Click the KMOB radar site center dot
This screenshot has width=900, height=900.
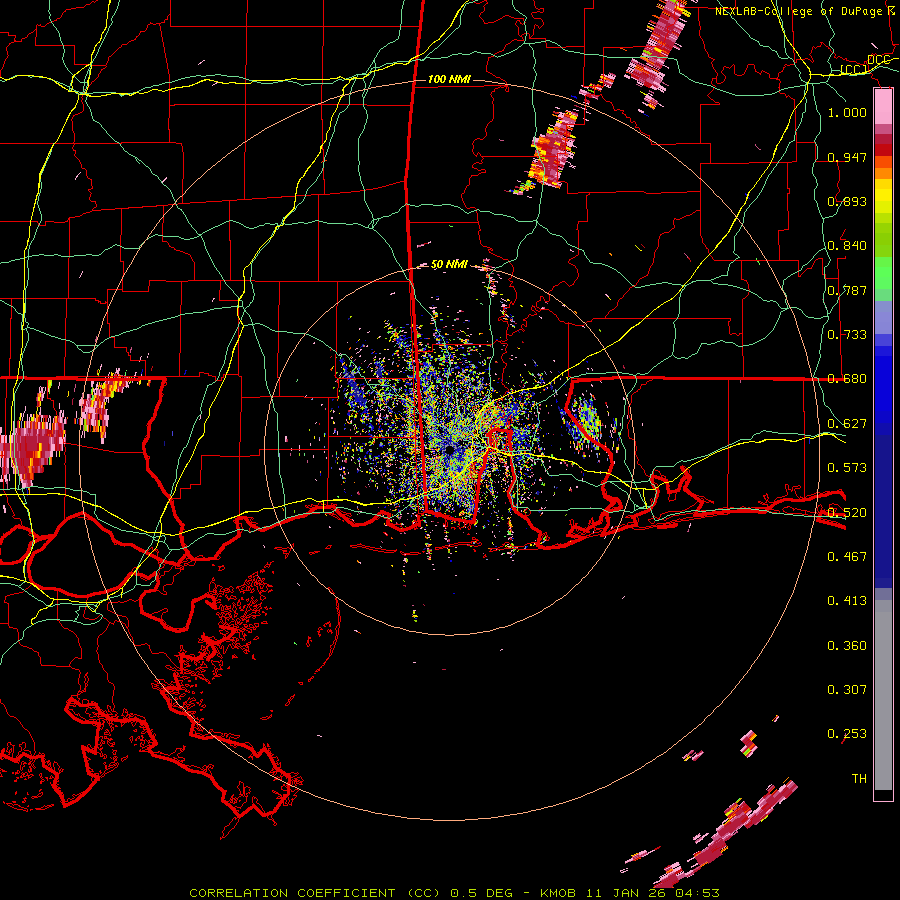coord(450,450)
